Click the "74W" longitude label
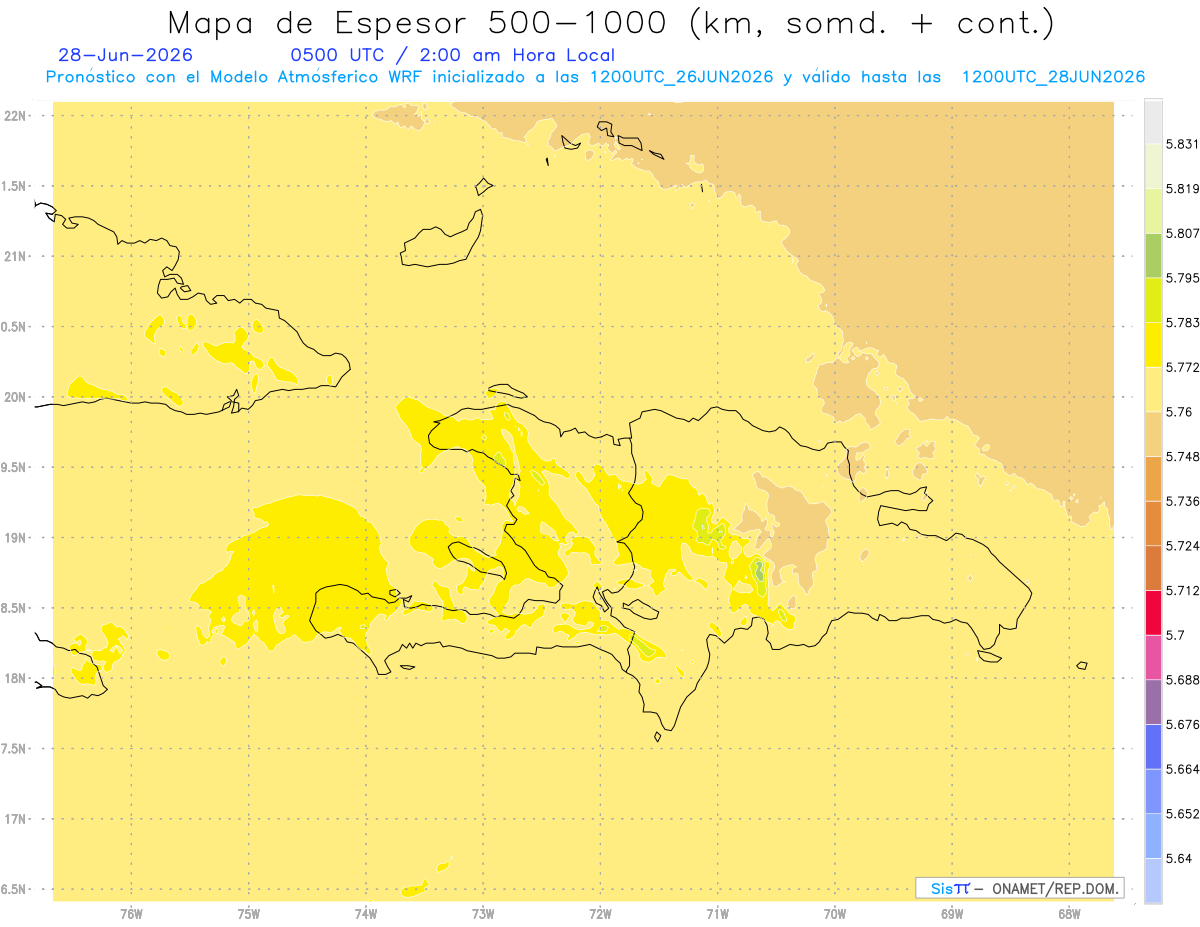 point(366,913)
